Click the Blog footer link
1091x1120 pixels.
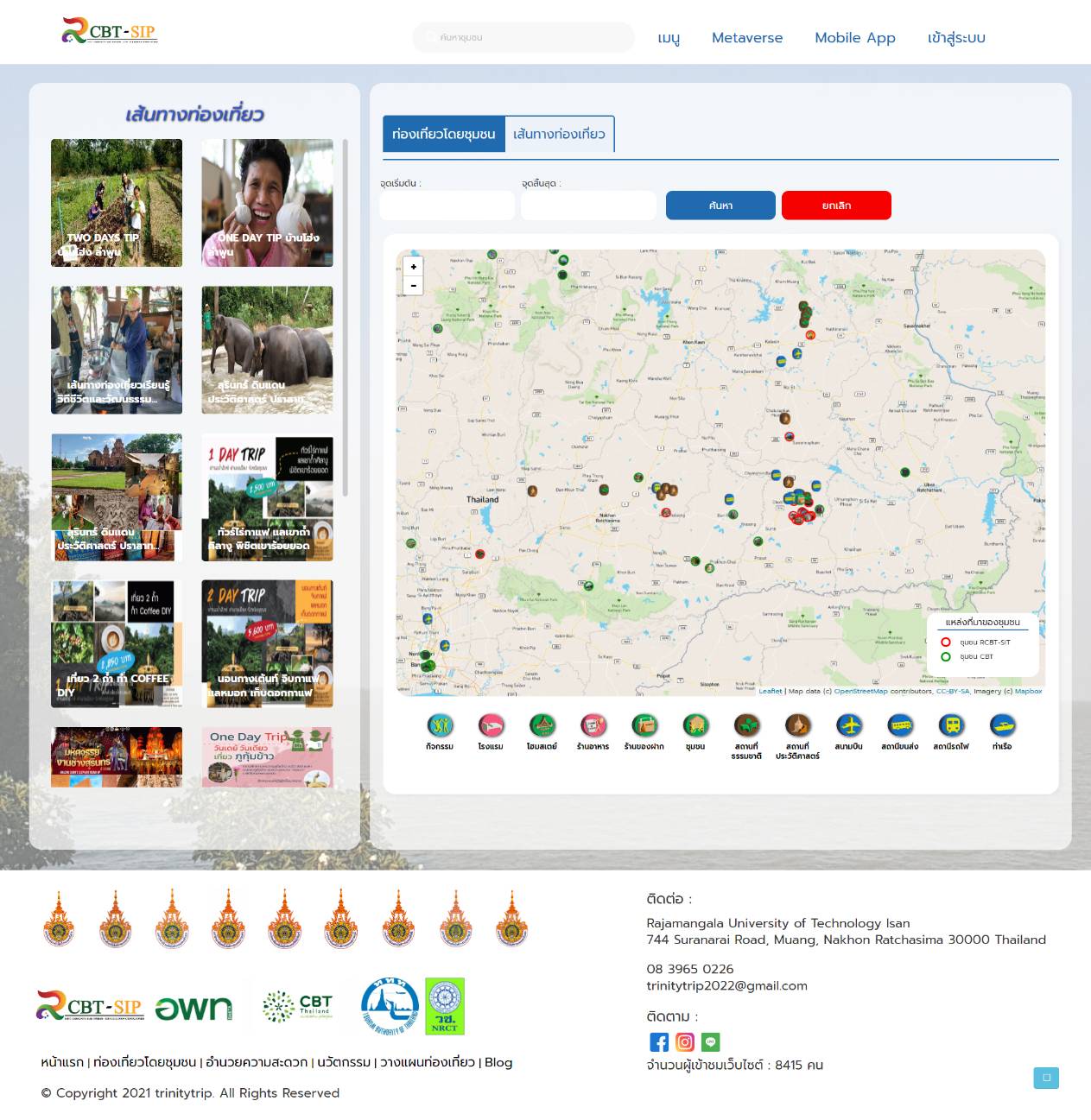click(498, 1062)
